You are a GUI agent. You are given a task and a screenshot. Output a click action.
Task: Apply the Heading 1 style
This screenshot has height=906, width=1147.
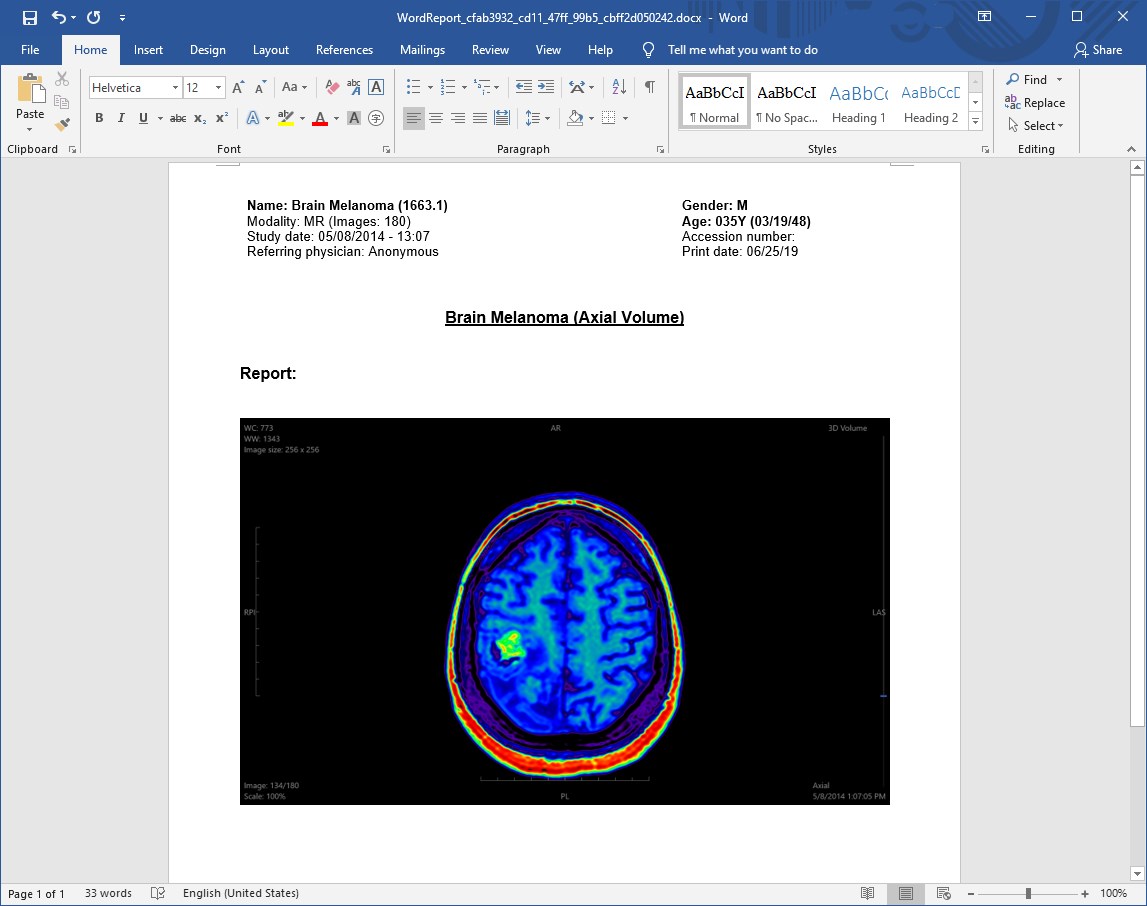[x=859, y=102]
